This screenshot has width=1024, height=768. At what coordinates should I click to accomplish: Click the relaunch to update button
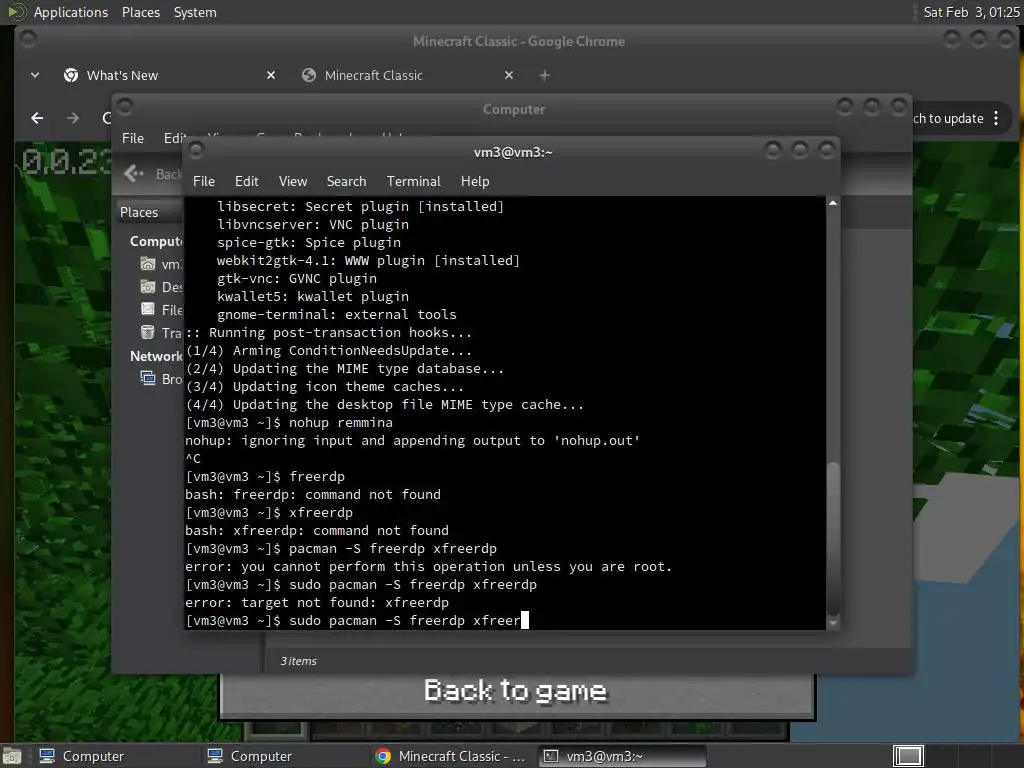[948, 118]
